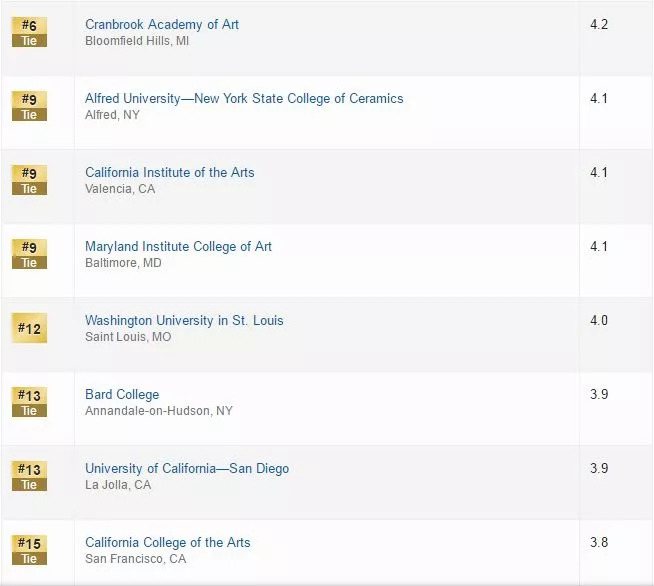Image resolution: width=654 pixels, height=586 pixels.
Task: Open Bard College link
Action: tap(122, 395)
